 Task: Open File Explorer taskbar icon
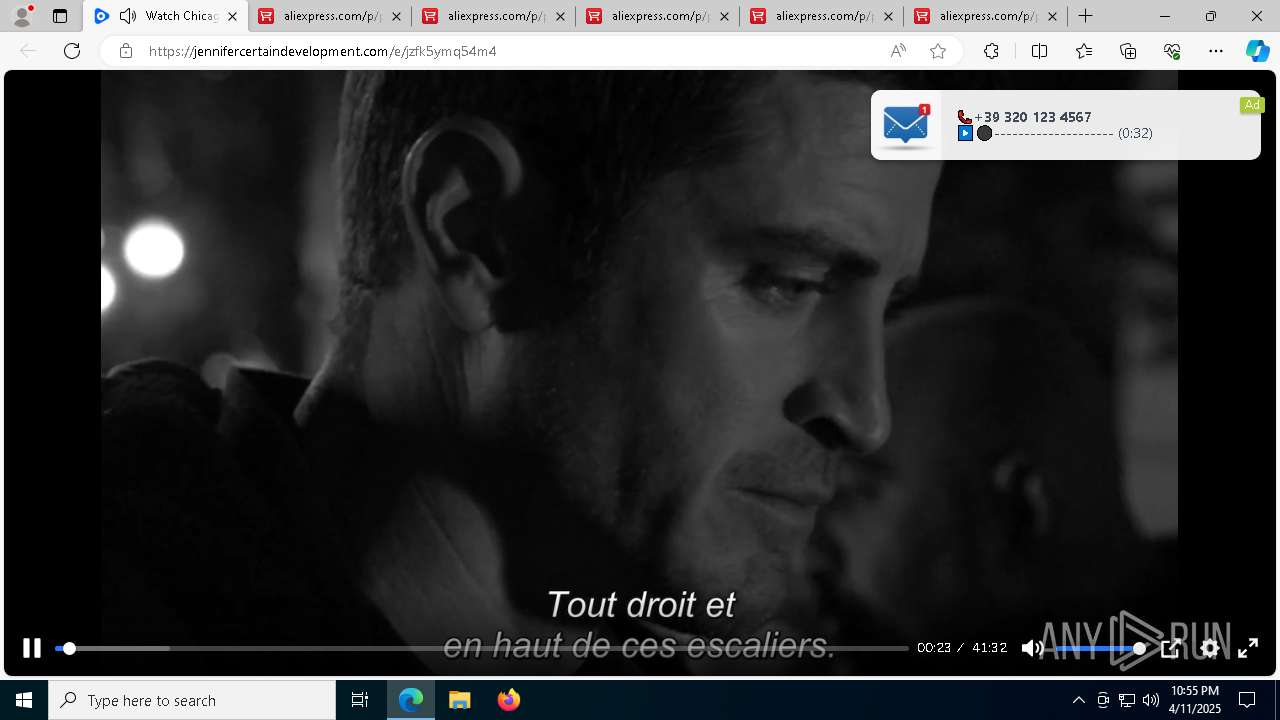(x=459, y=700)
